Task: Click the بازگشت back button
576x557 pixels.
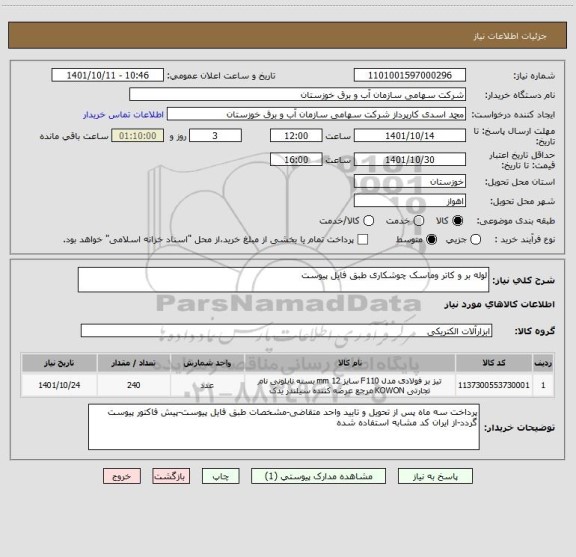Action: (x=171, y=476)
